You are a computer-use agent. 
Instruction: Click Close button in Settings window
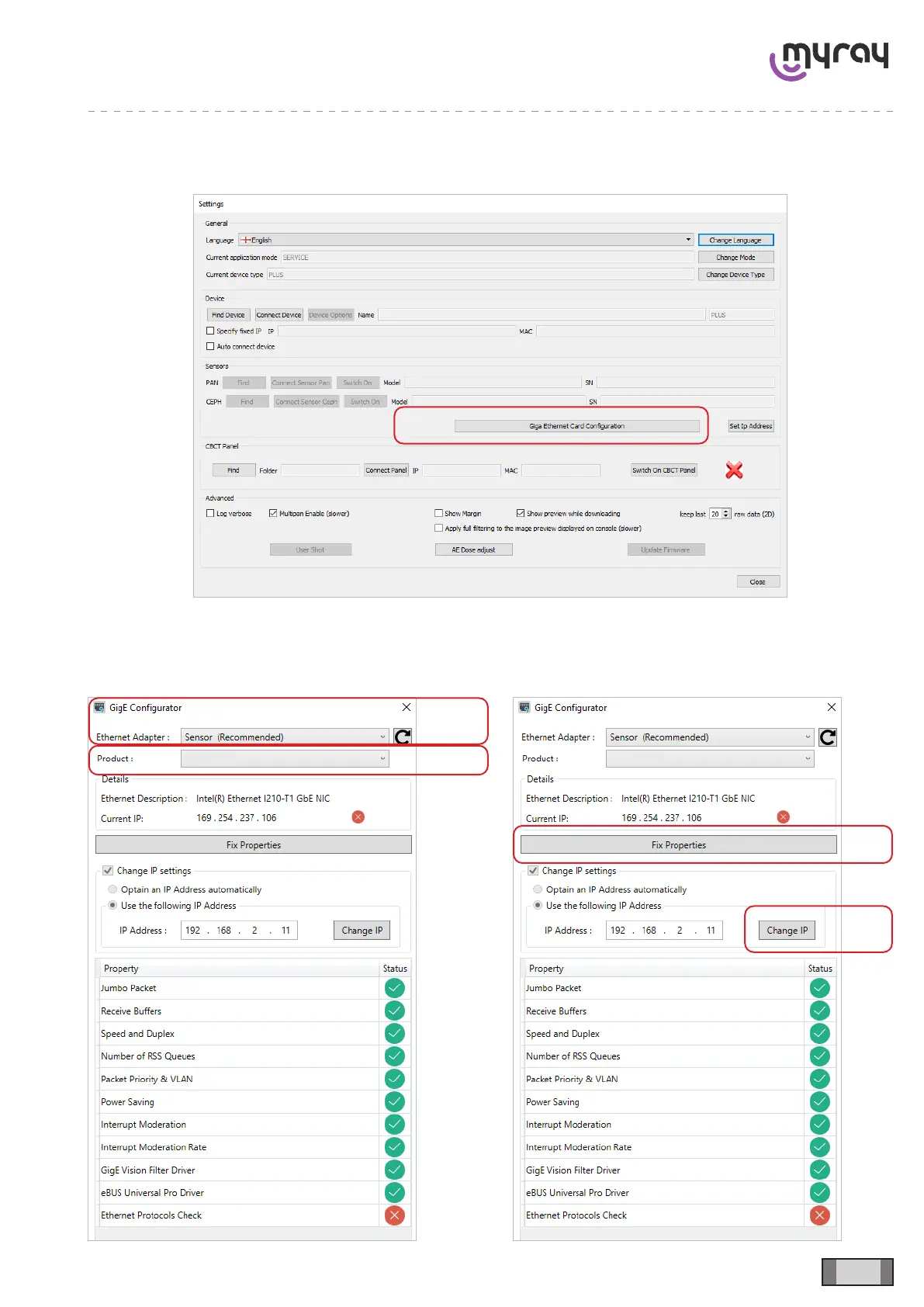(x=758, y=581)
